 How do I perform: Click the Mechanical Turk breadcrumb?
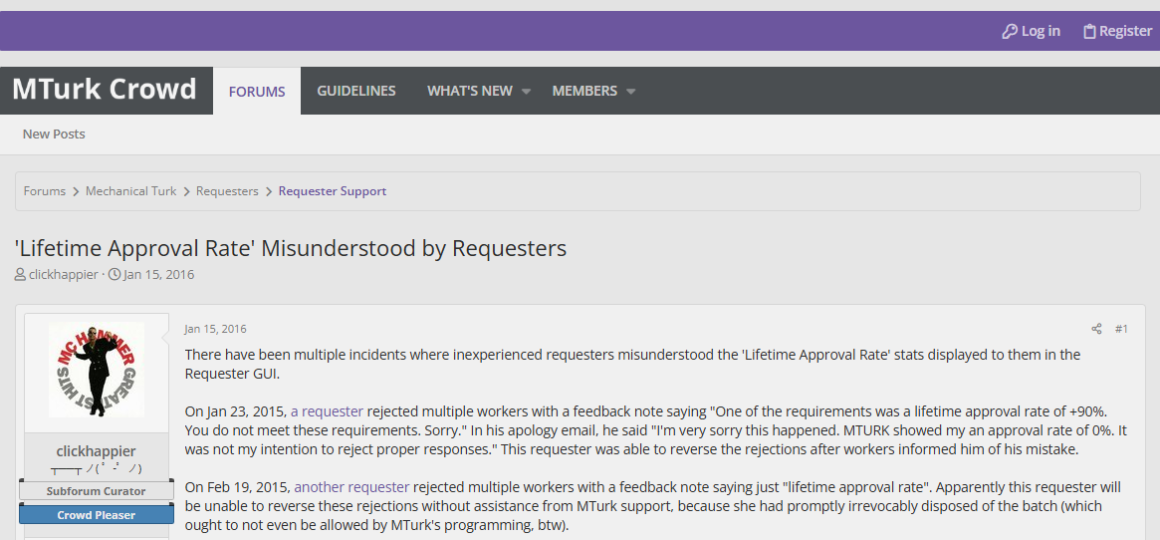tap(131, 191)
